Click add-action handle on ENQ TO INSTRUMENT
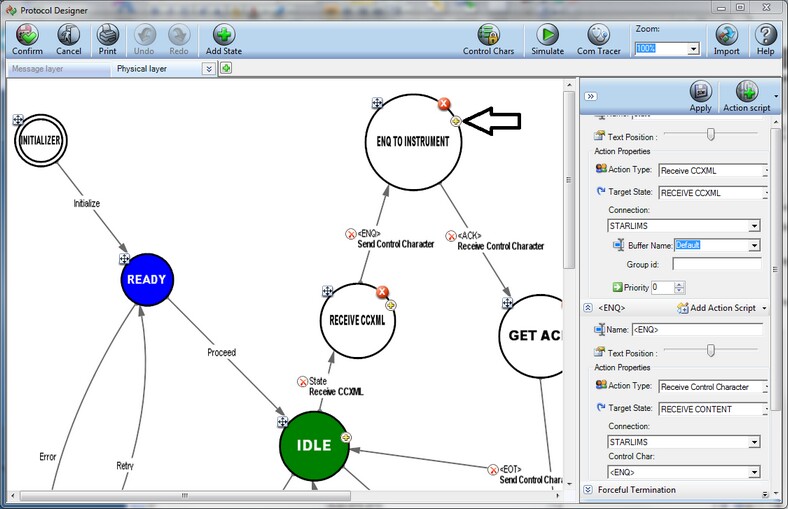Viewport: 788px width, 509px height. (455, 121)
